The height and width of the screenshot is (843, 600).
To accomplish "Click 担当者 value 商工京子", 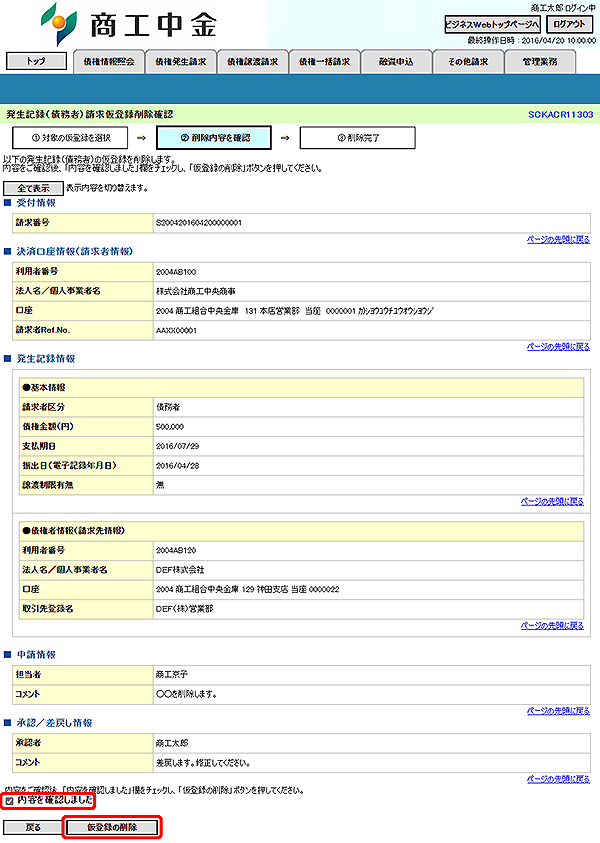I will click(172, 674).
